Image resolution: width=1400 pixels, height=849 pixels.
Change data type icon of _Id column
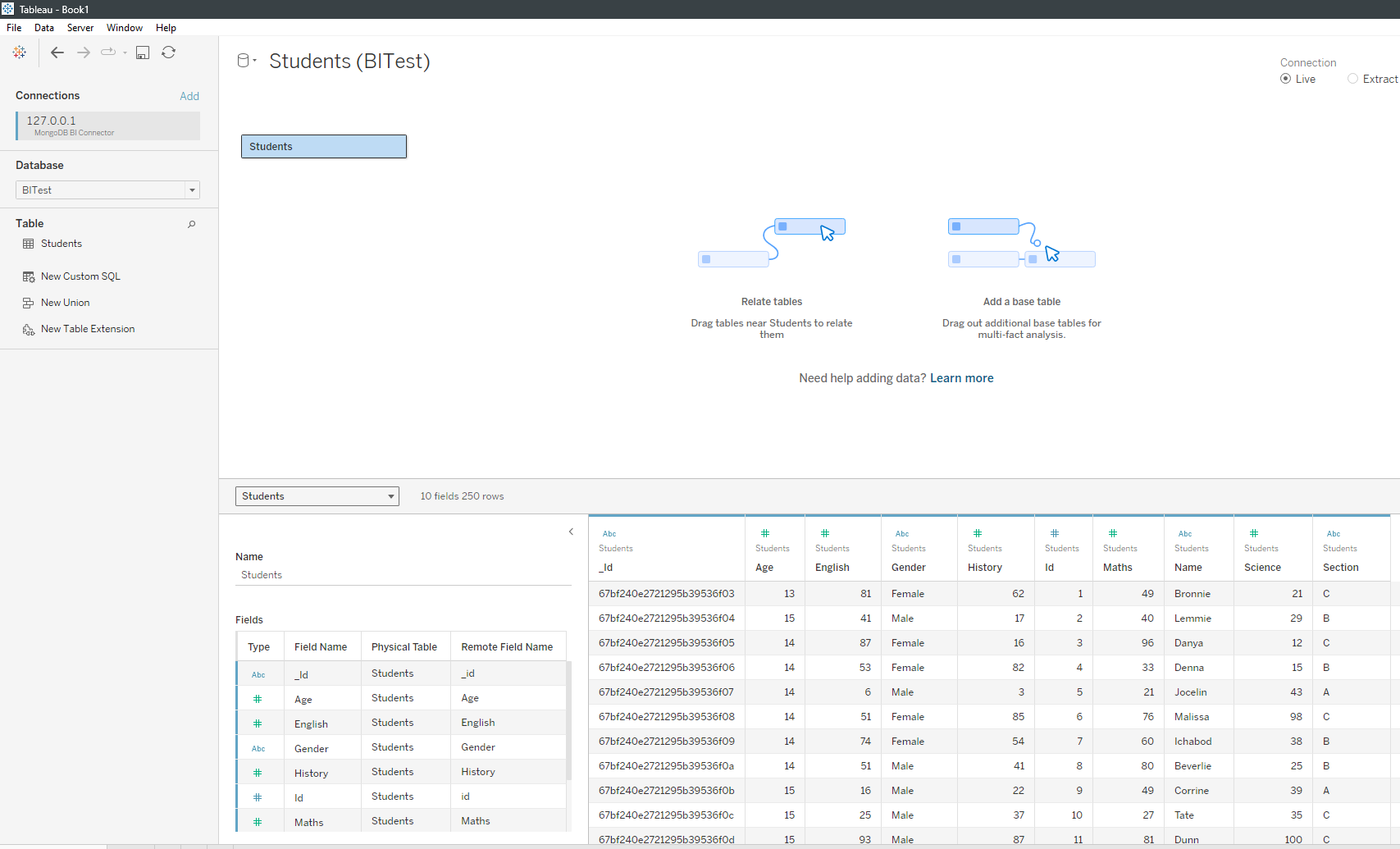click(609, 533)
